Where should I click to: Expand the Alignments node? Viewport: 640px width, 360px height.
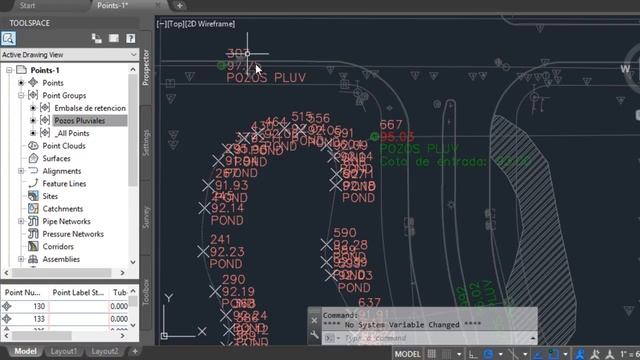coord(21,171)
